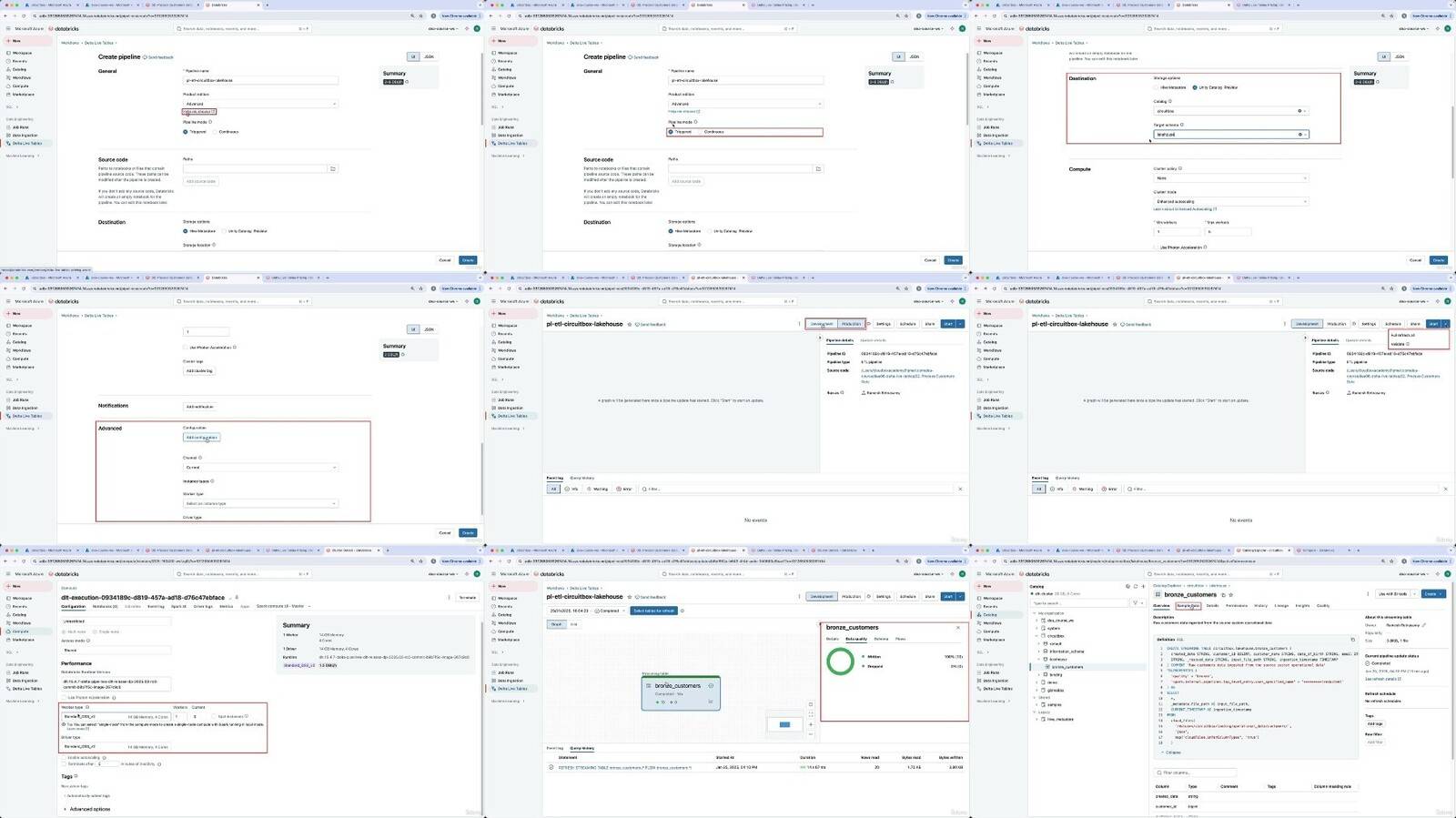
Task: Open Cluster mode dropdown showing Enhanced autoscaling
Action: point(1231,201)
